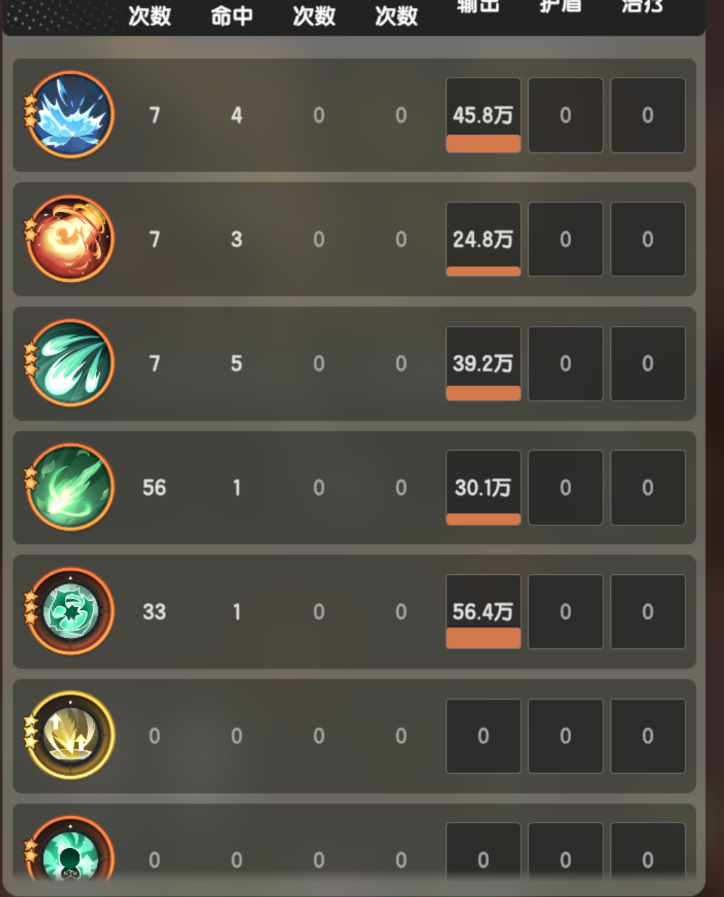Open the teal wind blades skill icon
The width and height of the screenshot is (724, 897).
(x=70, y=363)
